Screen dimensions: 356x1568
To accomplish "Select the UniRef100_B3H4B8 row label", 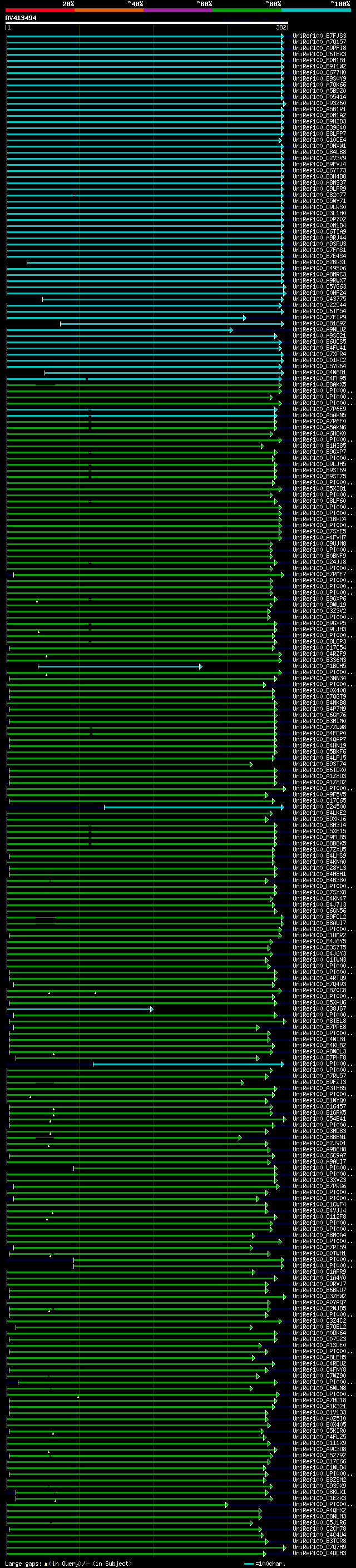I will [x=319, y=176].
